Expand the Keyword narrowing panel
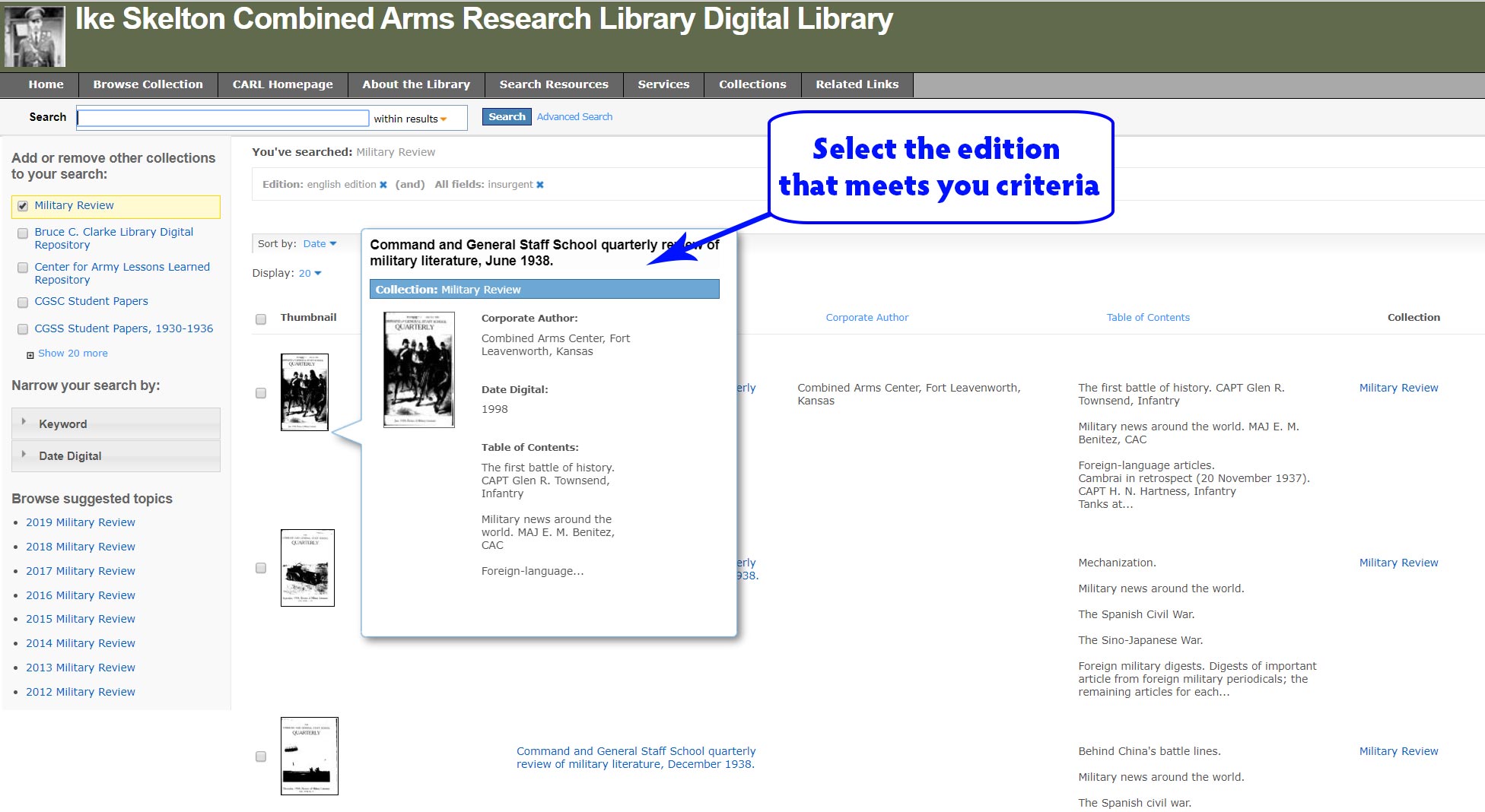 point(116,423)
